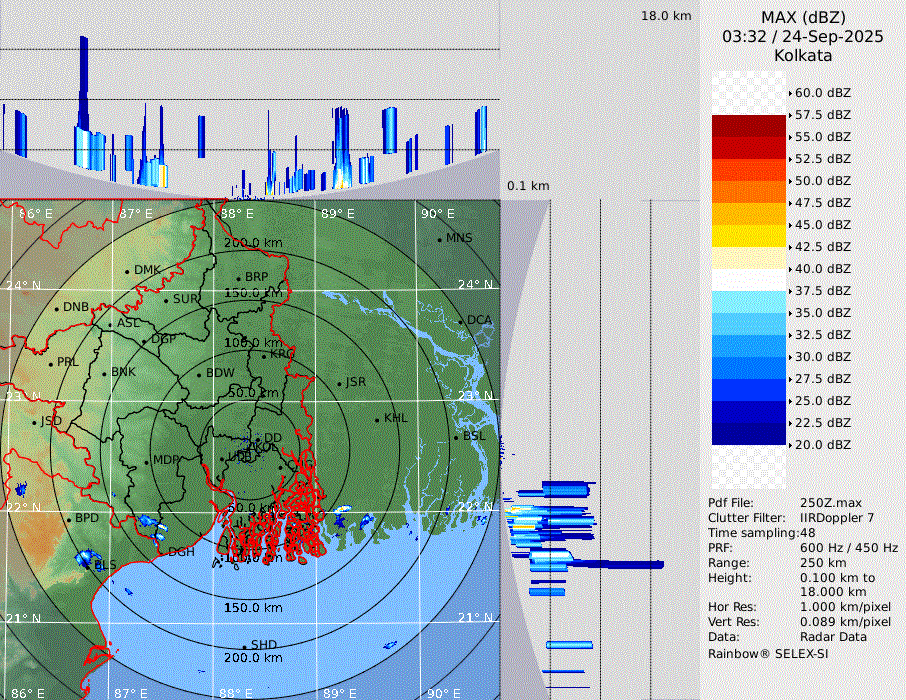The image size is (906, 700).
Task: Select the 03:32 / 24-Sep-2025 timestamp
Action: [x=802, y=36]
